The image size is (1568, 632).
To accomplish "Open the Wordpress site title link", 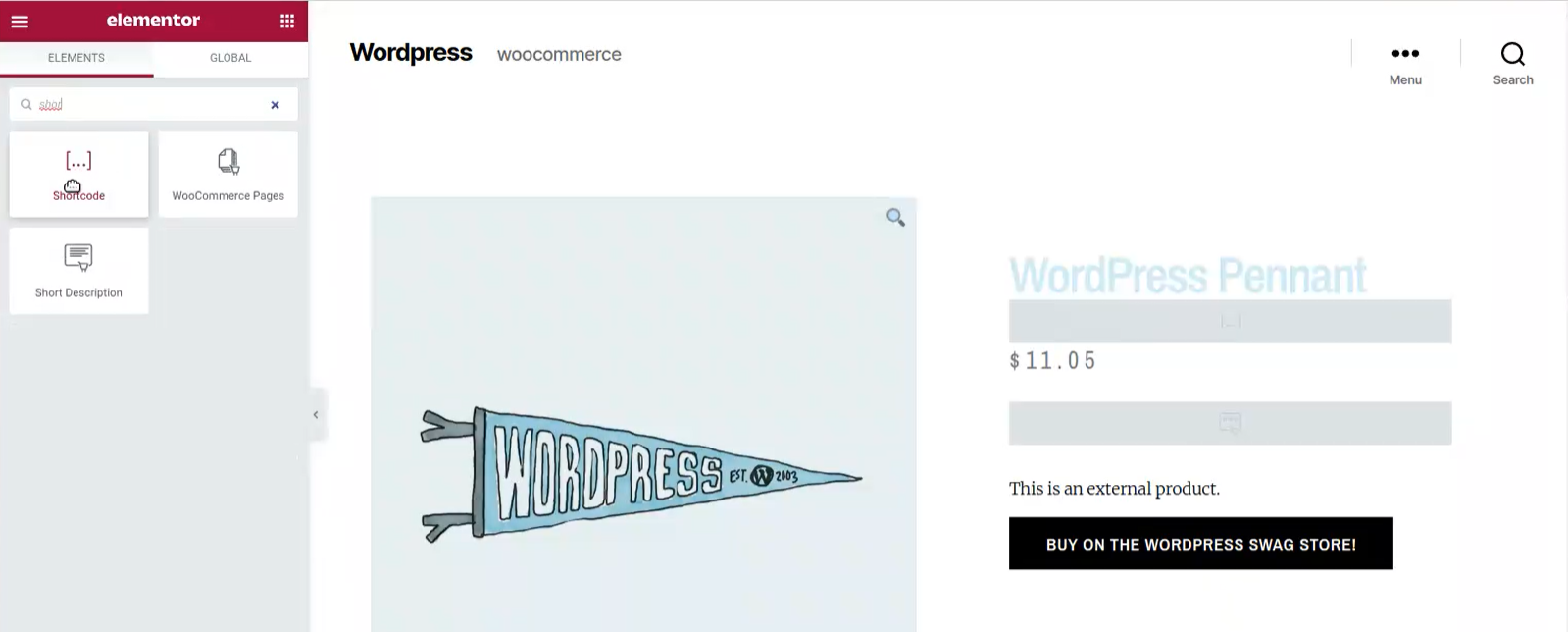I will point(411,53).
